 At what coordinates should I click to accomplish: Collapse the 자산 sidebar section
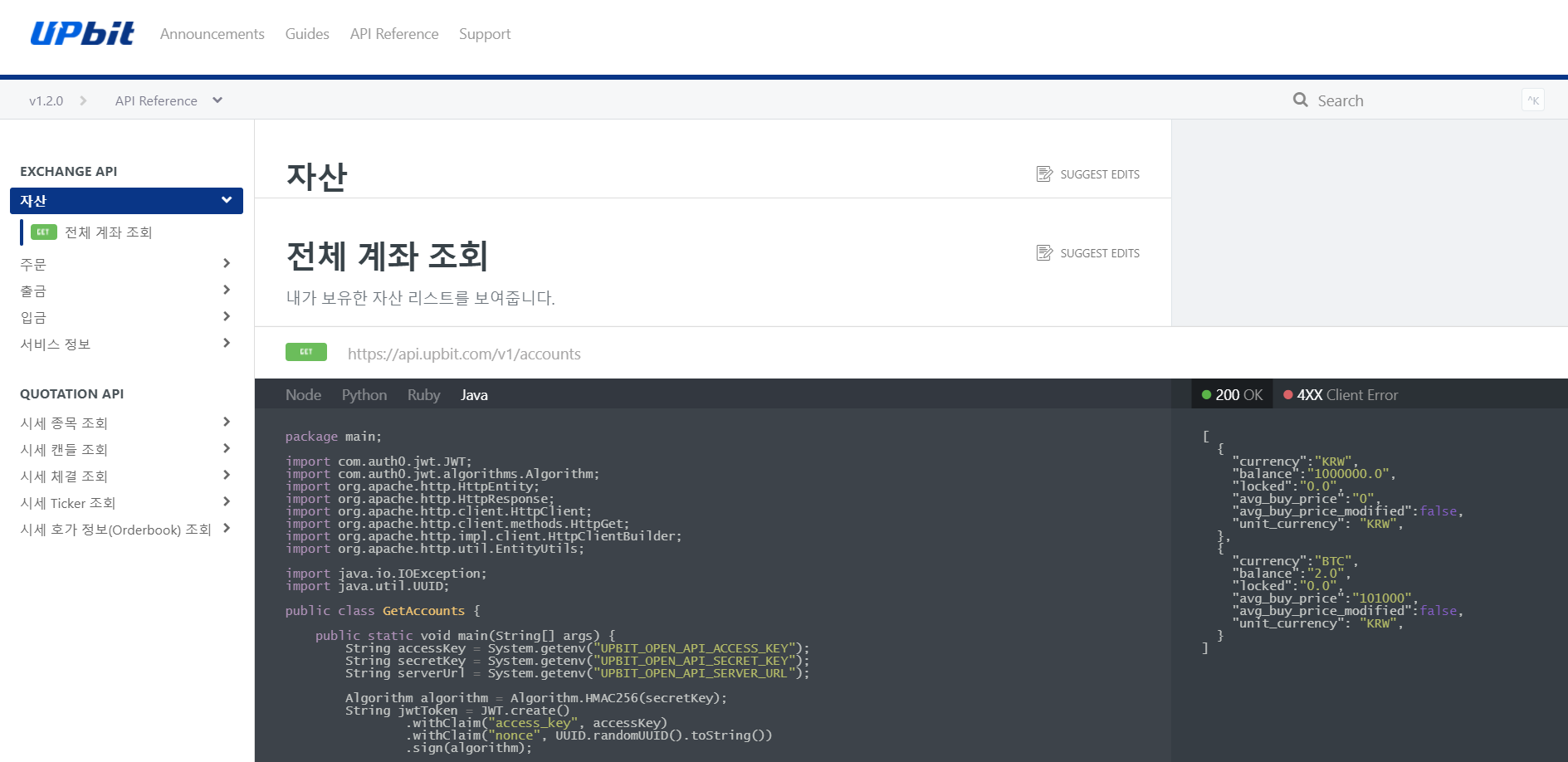pyautogui.click(x=126, y=201)
